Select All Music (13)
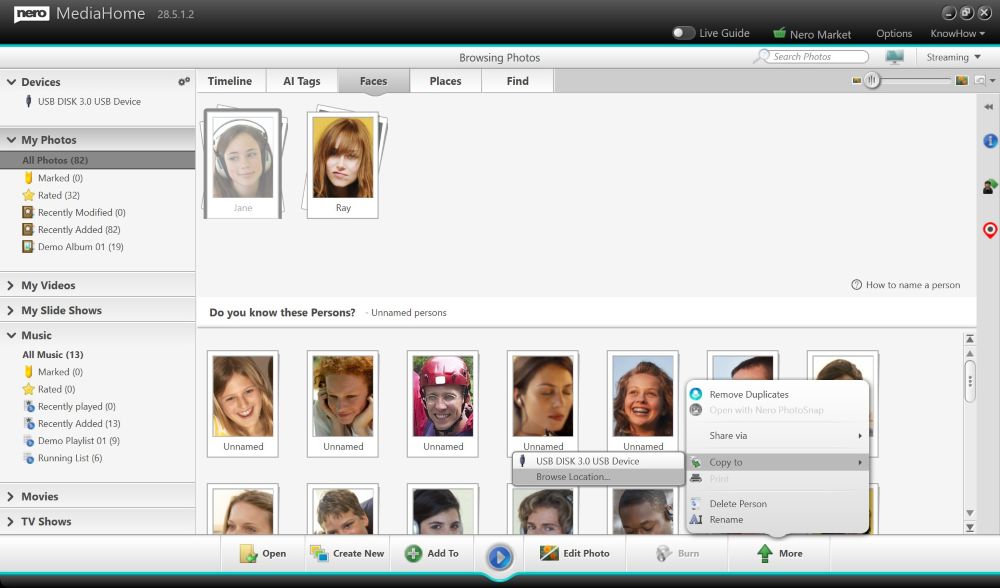This screenshot has width=1000, height=588. click(x=53, y=355)
